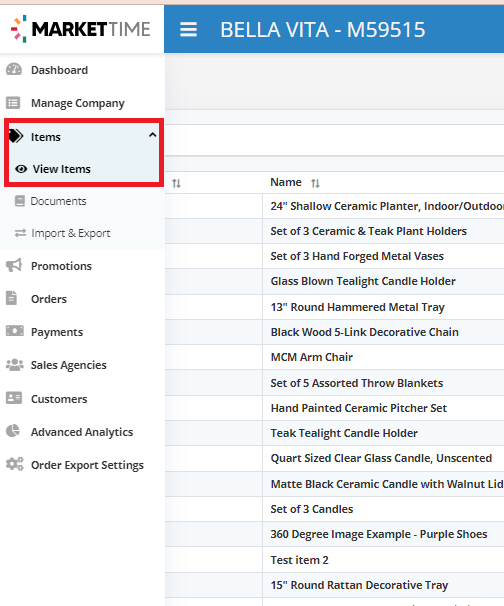Select Teak Tealight Candle Holder
The height and width of the screenshot is (606, 504).
tap(344, 433)
